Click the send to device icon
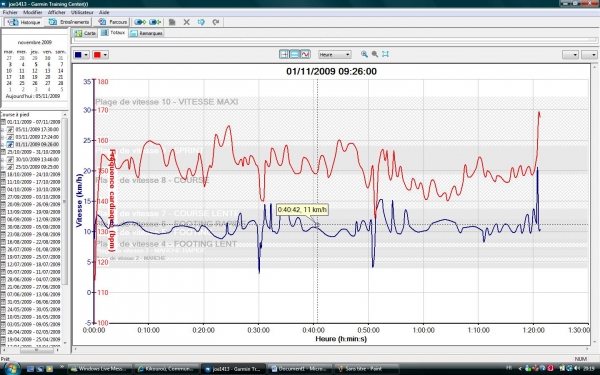600x375 pixels. point(140,22)
